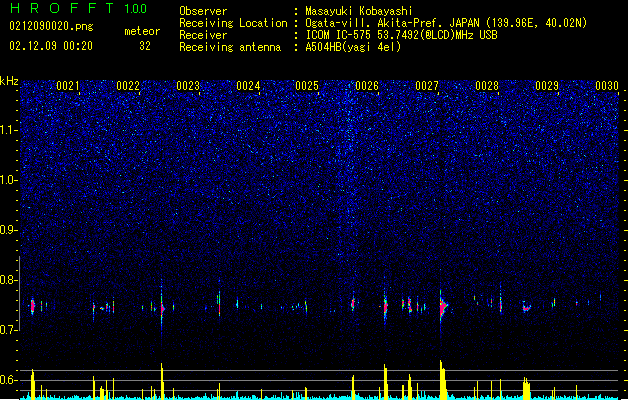Click the 0025 time marker
Viewport: 629px width, 400px height.
pyautogui.click(x=307, y=86)
